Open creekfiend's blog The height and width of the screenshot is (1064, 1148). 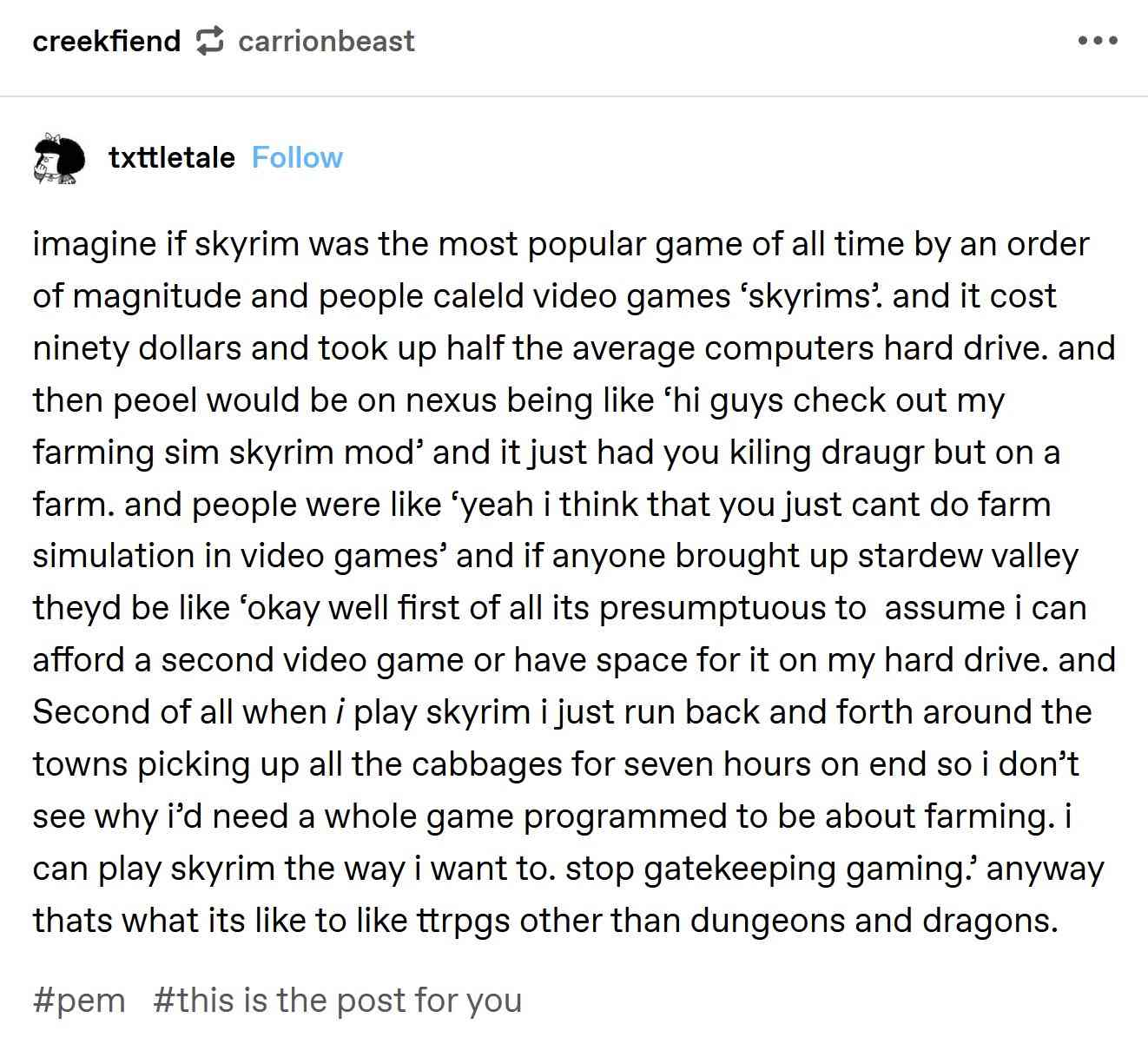[106, 41]
